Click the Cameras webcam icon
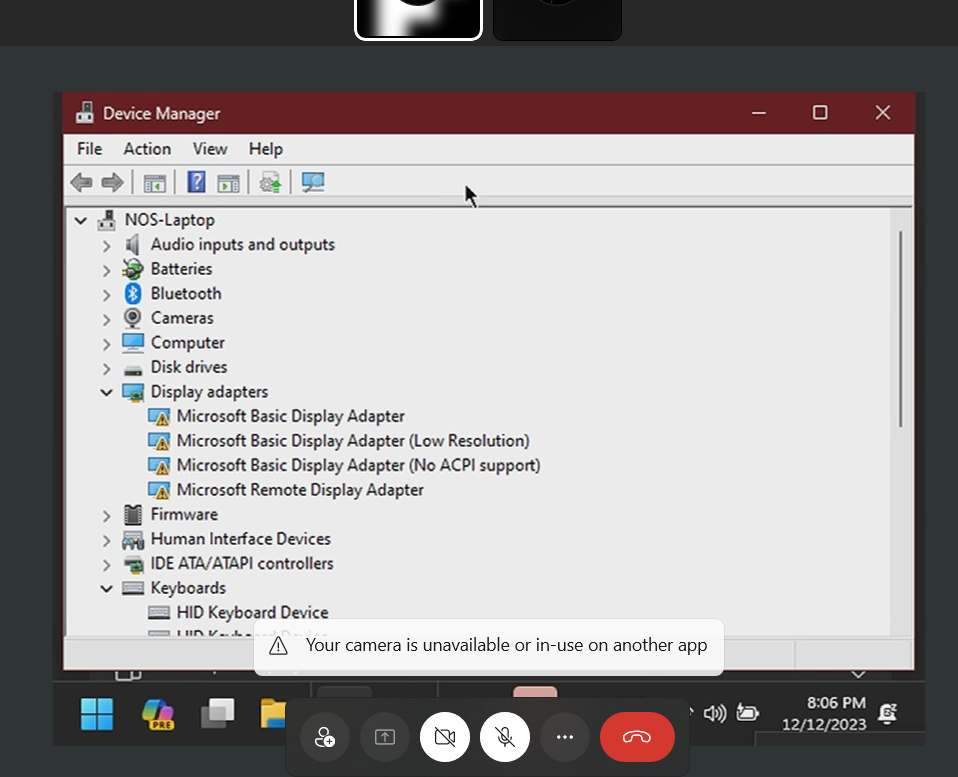The width and height of the screenshot is (958, 777). click(133, 318)
